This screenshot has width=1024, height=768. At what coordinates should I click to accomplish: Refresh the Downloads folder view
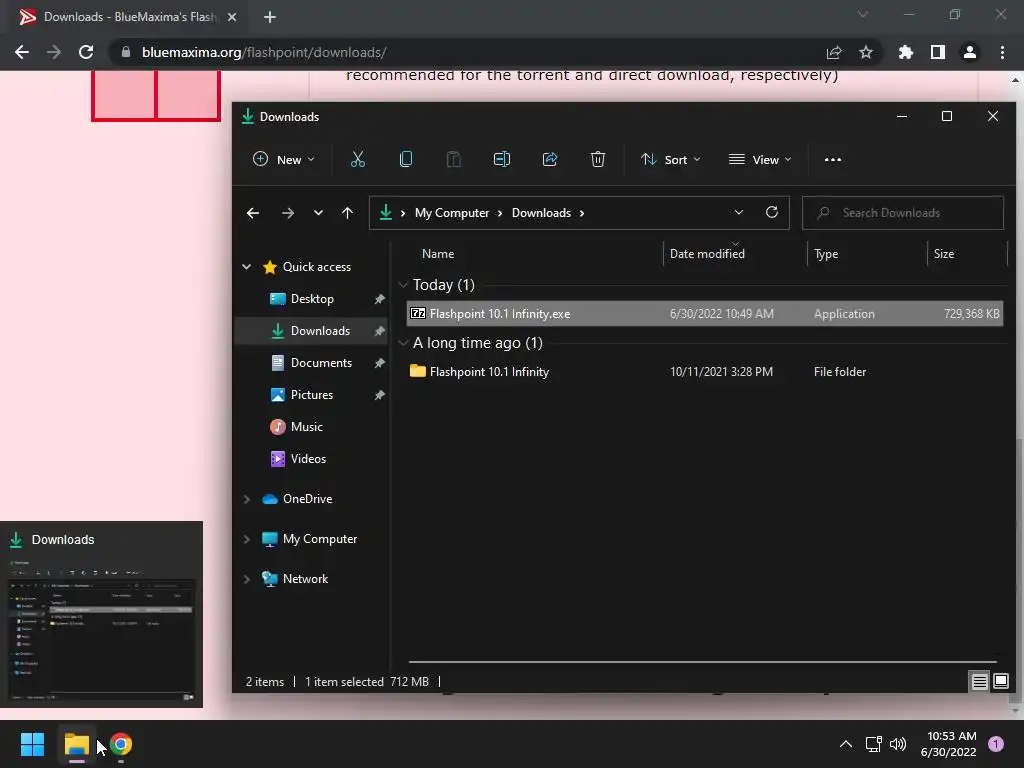tap(772, 212)
